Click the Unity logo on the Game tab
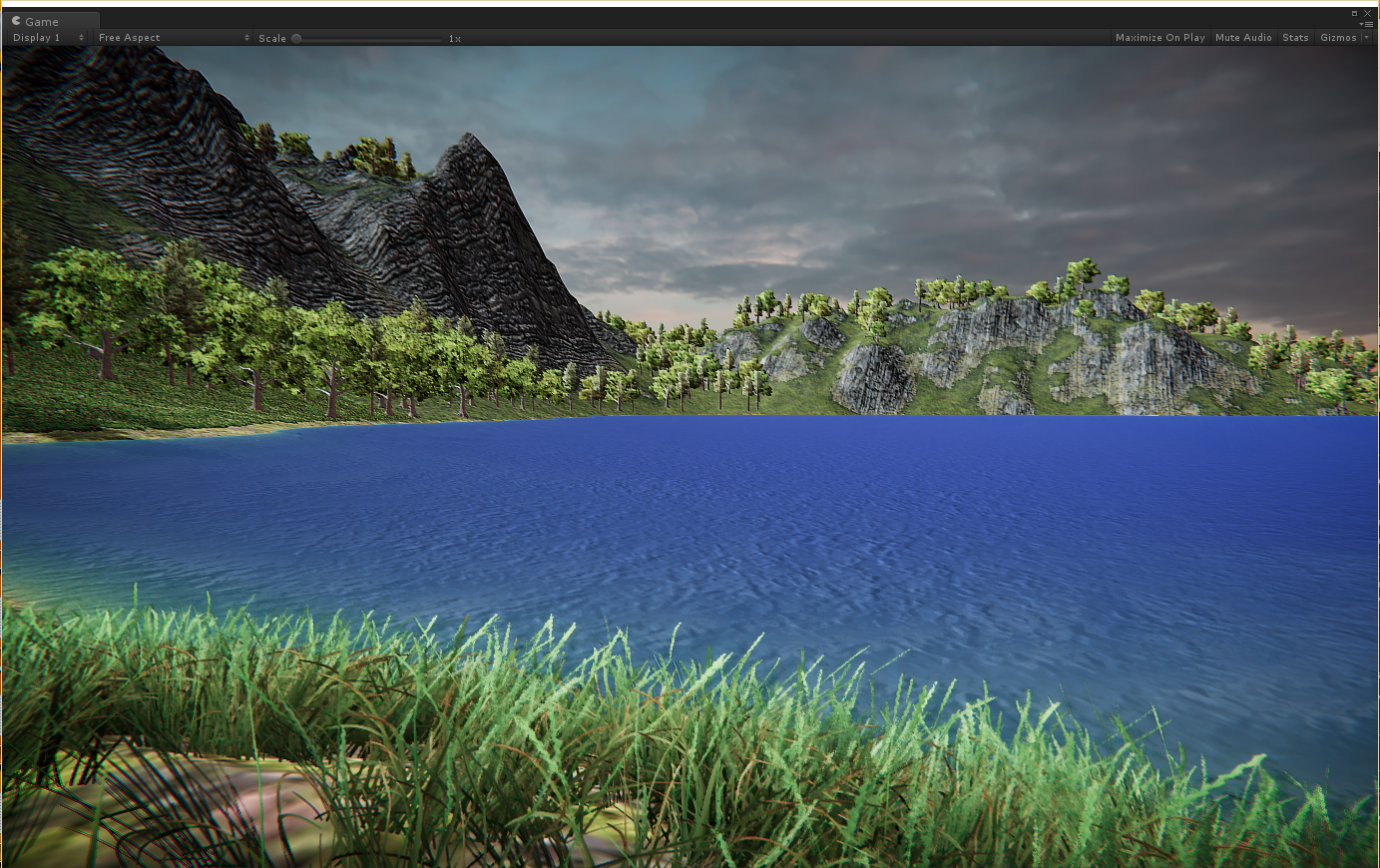The image size is (1380, 868). [16, 21]
